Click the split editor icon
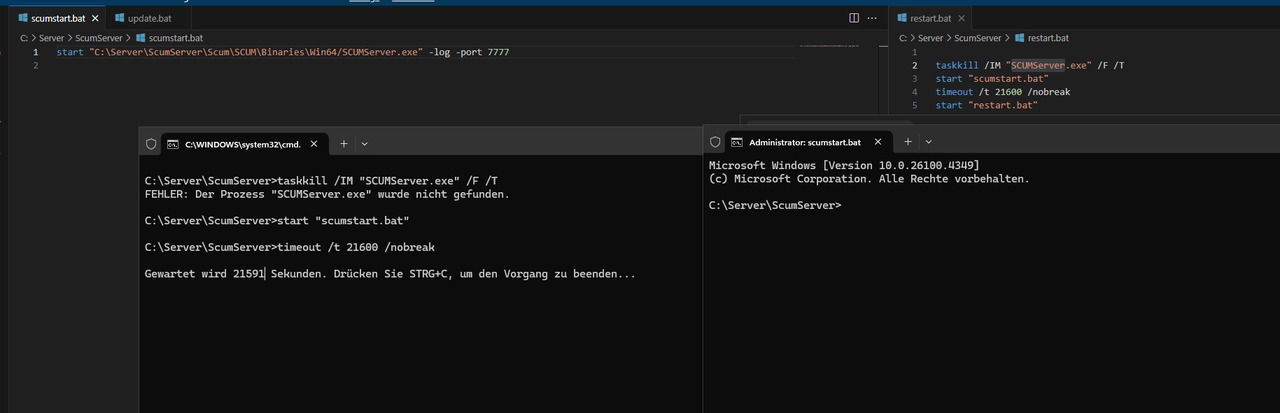1280x413 pixels. 853,18
